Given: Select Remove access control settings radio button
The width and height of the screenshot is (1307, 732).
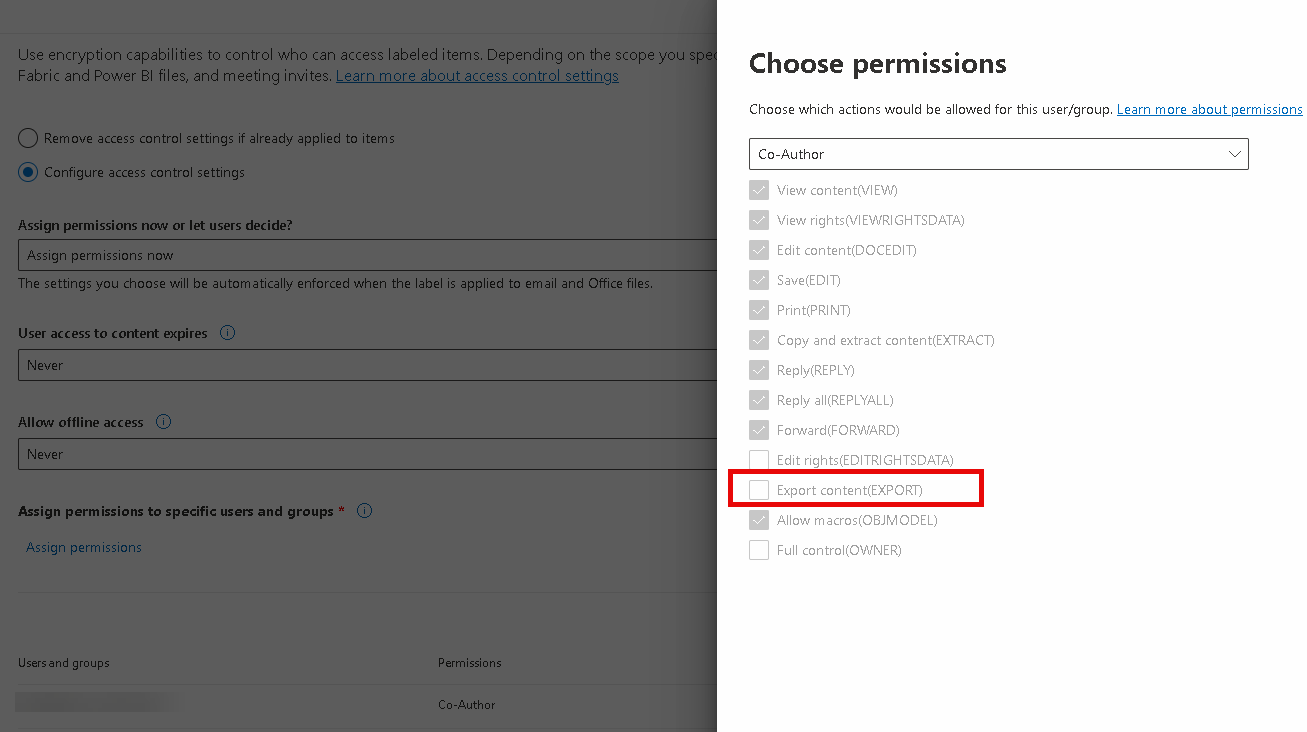Looking at the screenshot, I should pyautogui.click(x=28, y=138).
